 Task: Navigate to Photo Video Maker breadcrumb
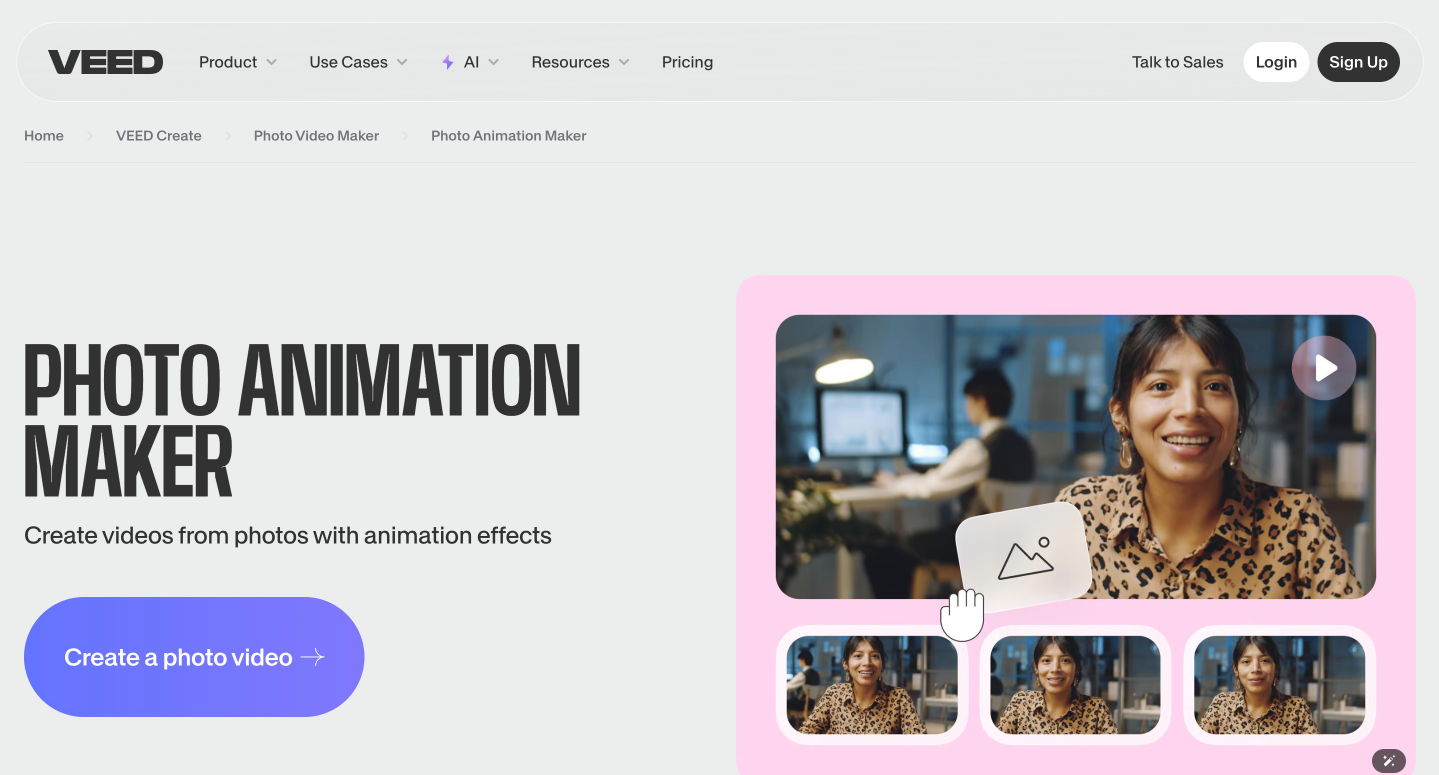[316, 136]
